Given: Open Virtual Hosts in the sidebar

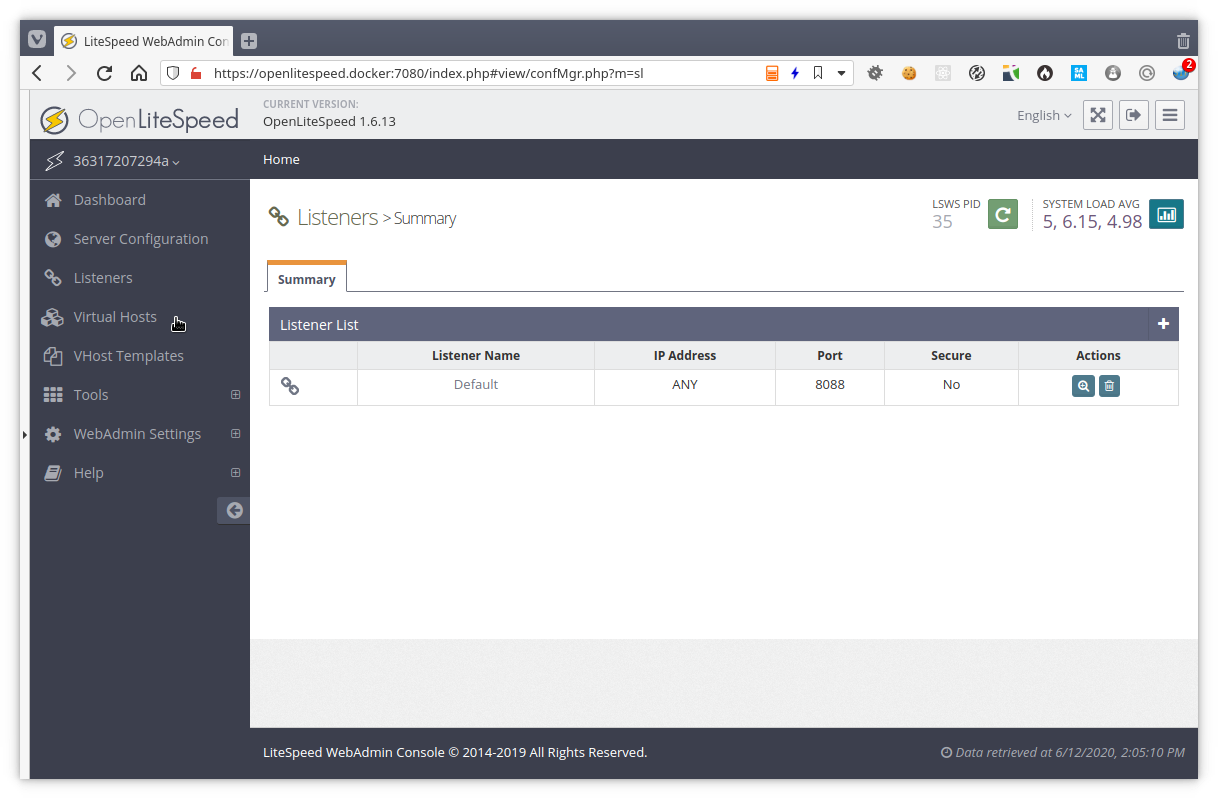Looking at the screenshot, I should pos(115,317).
